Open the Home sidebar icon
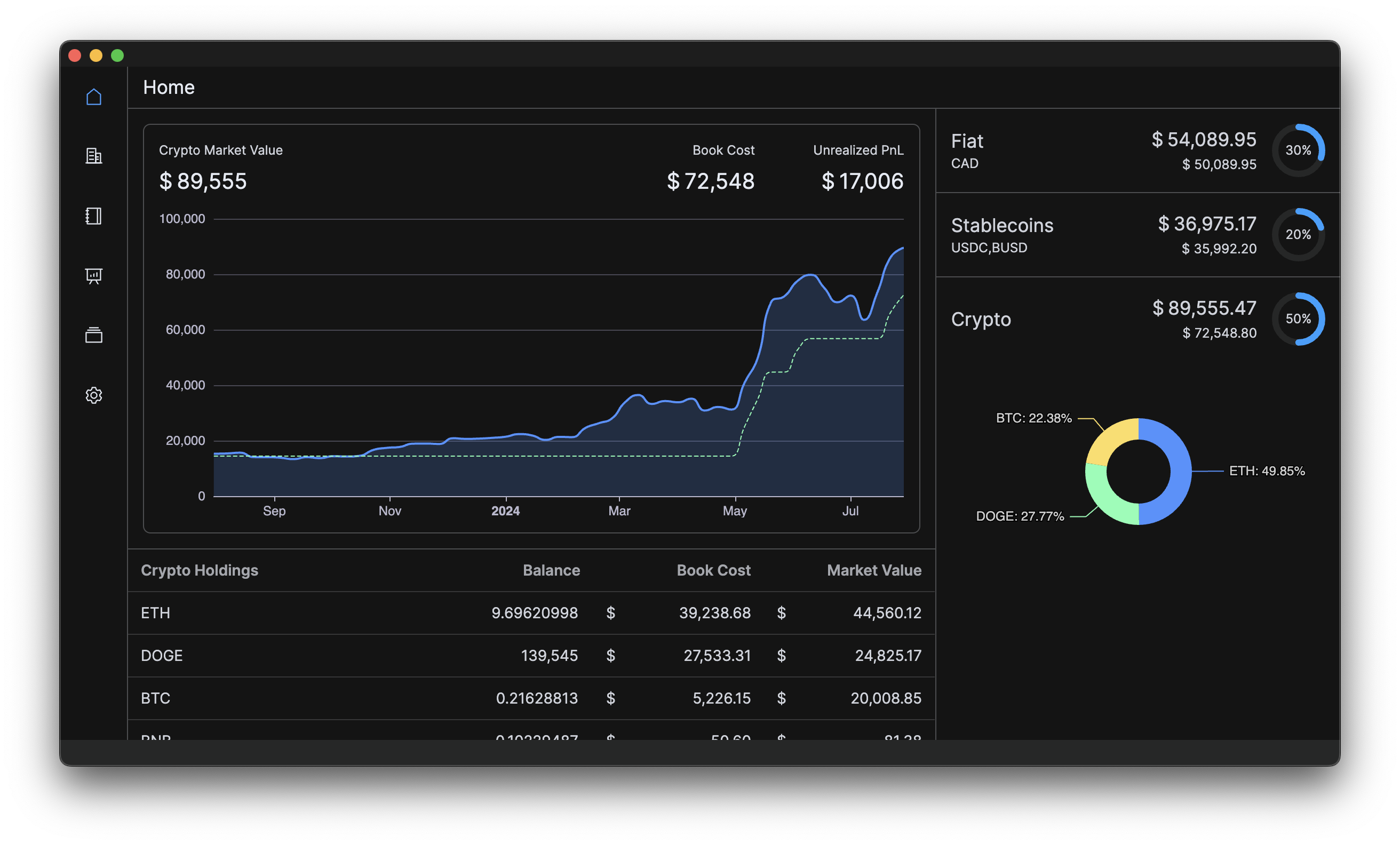Screen dimensions: 1400x845 pos(94,97)
